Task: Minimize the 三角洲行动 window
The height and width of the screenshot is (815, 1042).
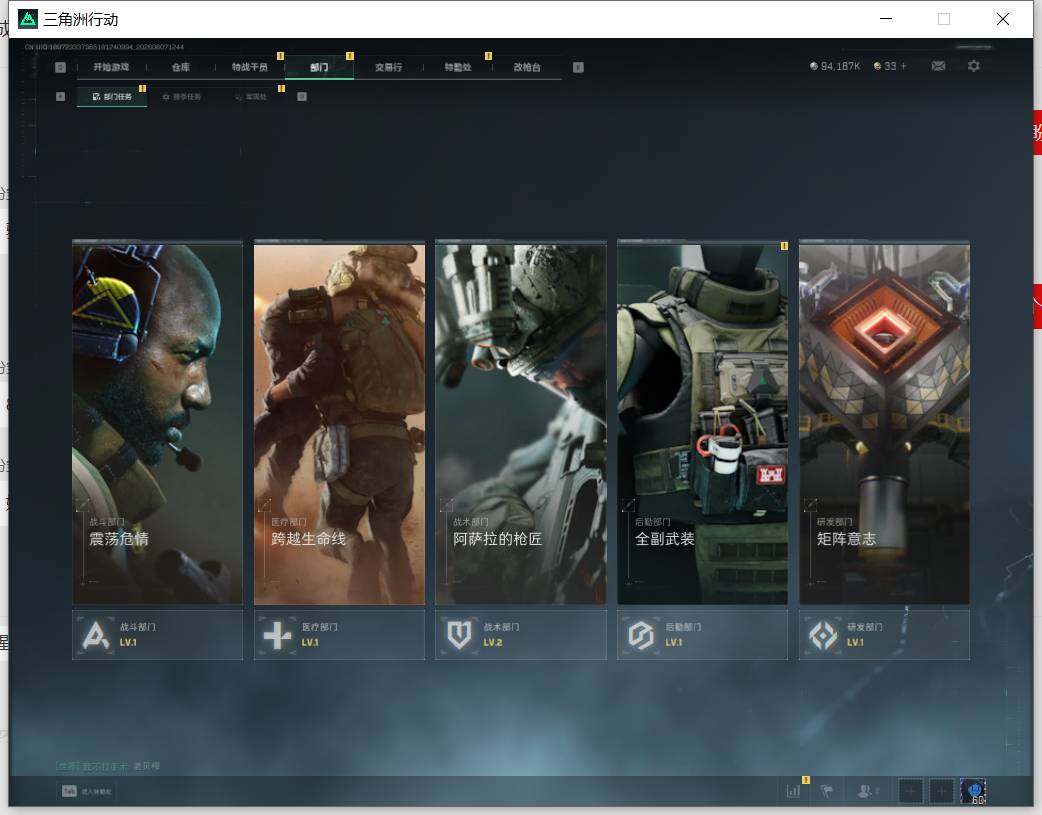Action: (x=886, y=19)
